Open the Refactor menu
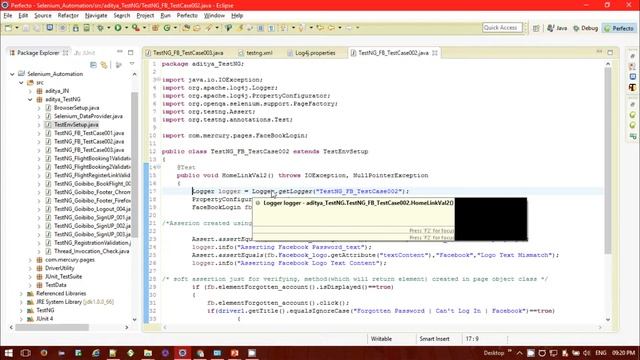The image size is (640, 360). point(68,16)
